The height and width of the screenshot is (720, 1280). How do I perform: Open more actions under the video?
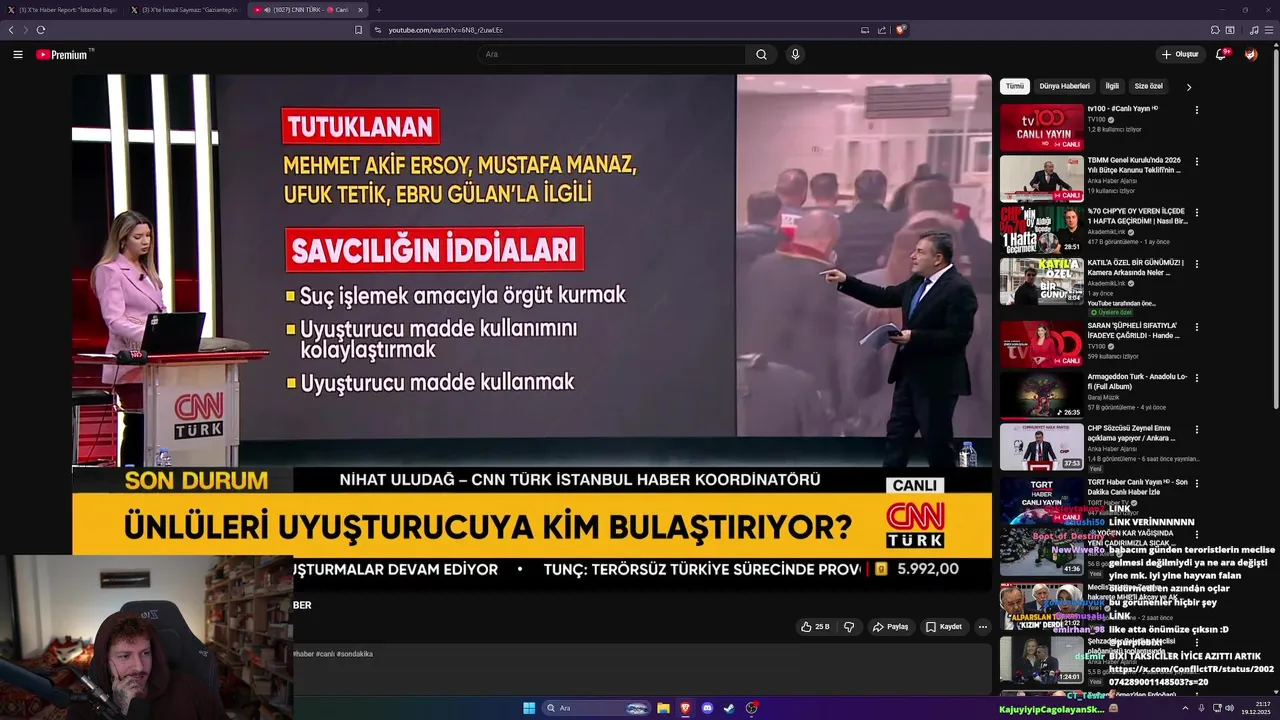[x=982, y=627]
